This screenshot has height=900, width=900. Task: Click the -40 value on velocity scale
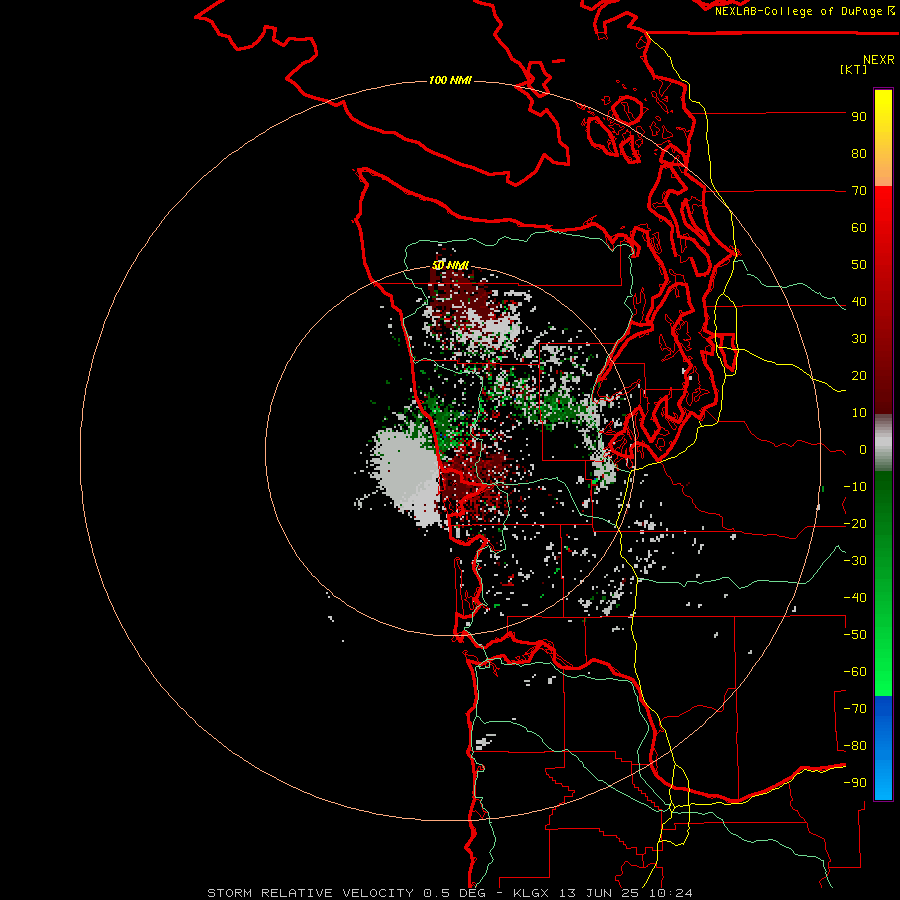(x=855, y=598)
